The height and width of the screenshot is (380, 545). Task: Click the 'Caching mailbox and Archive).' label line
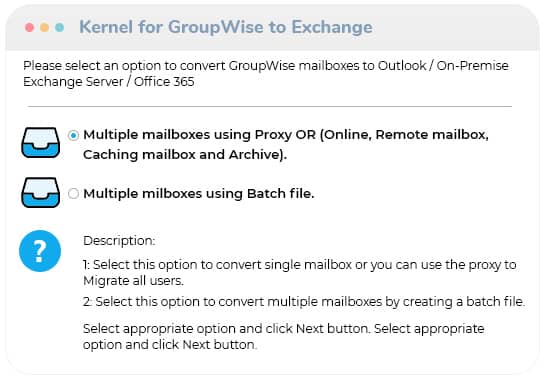[185, 155]
